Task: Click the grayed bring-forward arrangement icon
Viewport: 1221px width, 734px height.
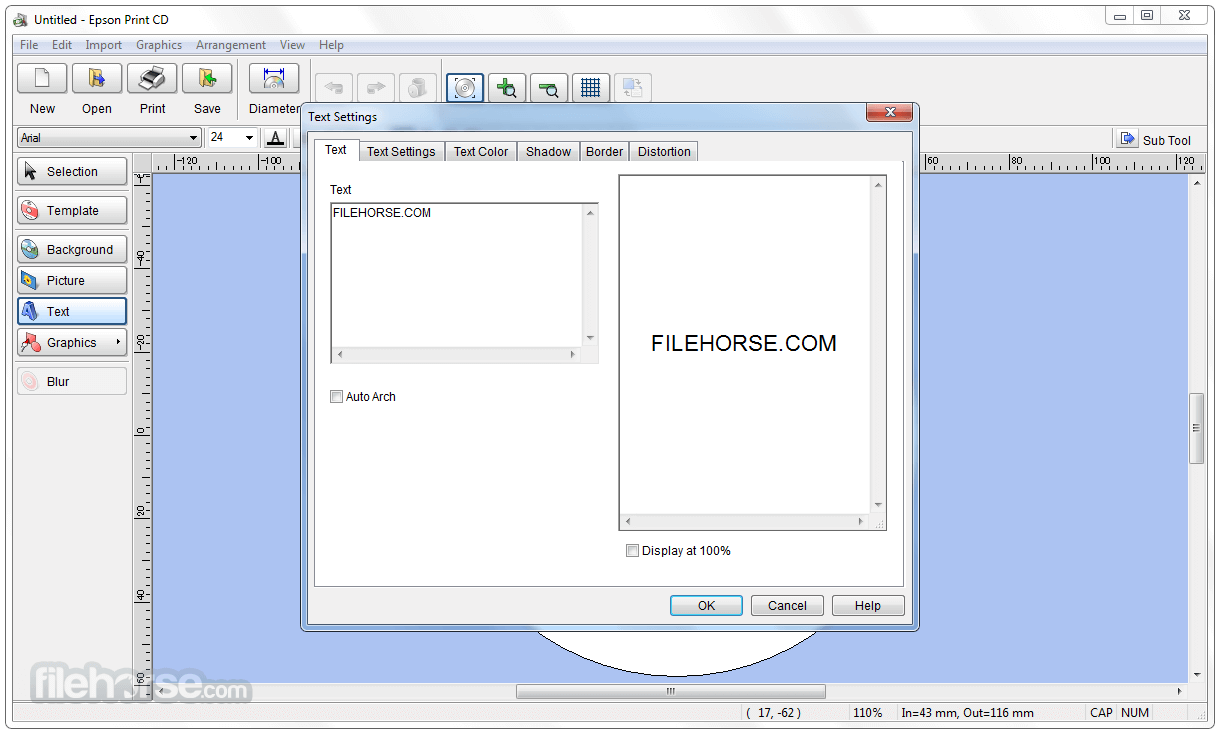Action: point(632,88)
